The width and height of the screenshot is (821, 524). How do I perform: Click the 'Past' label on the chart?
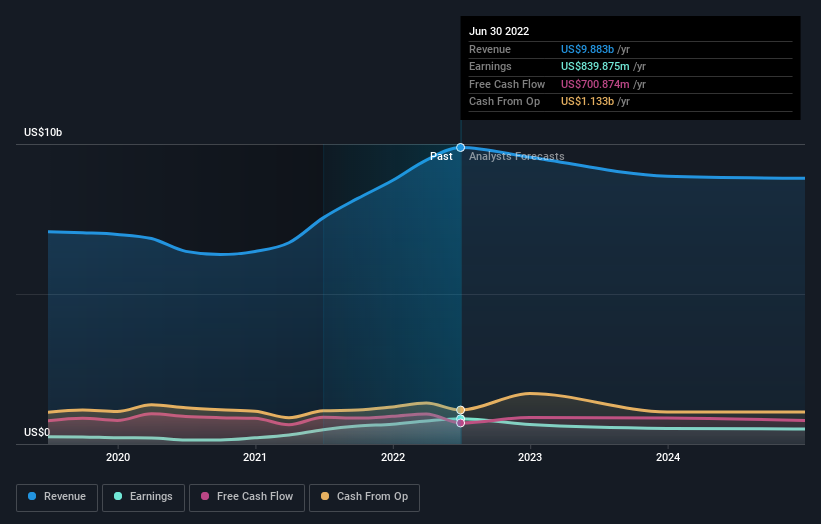[x=441, y=156]
